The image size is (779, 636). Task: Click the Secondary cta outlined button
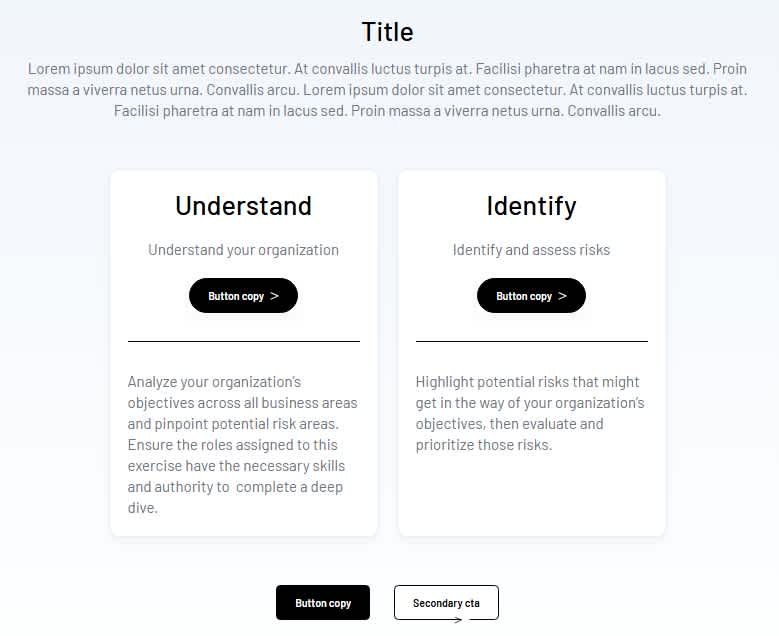(446, 603)
